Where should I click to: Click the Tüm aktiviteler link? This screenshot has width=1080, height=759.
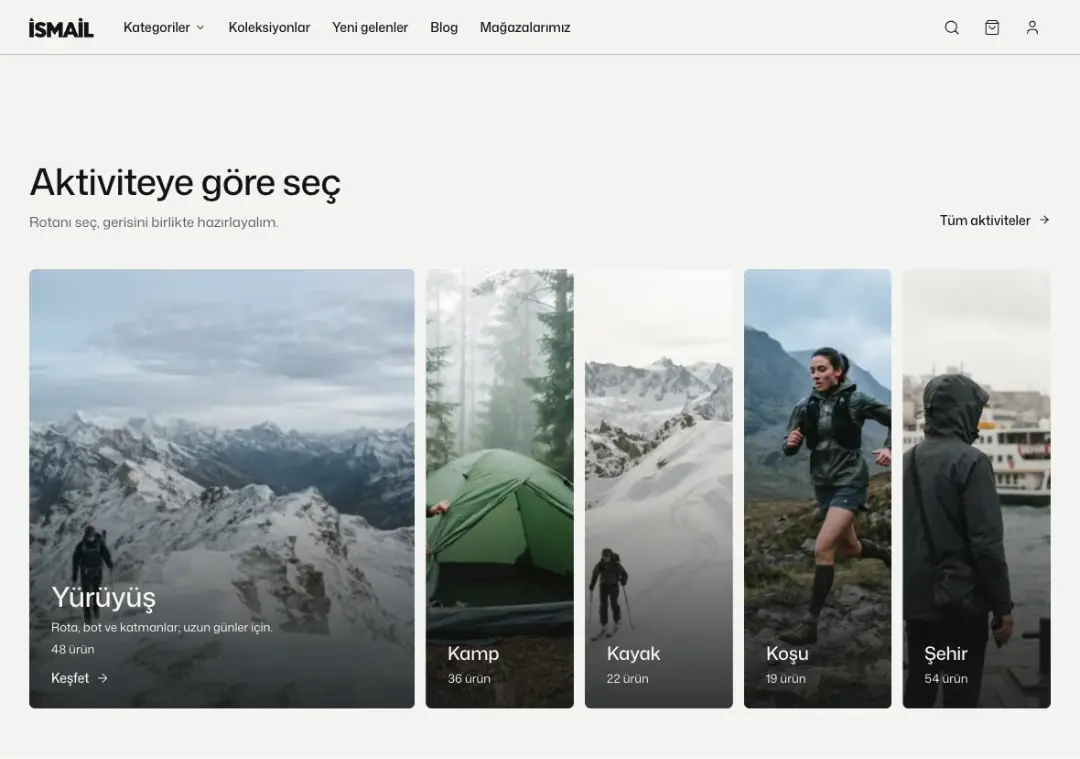pyautogui.click(x=995, y=220)
